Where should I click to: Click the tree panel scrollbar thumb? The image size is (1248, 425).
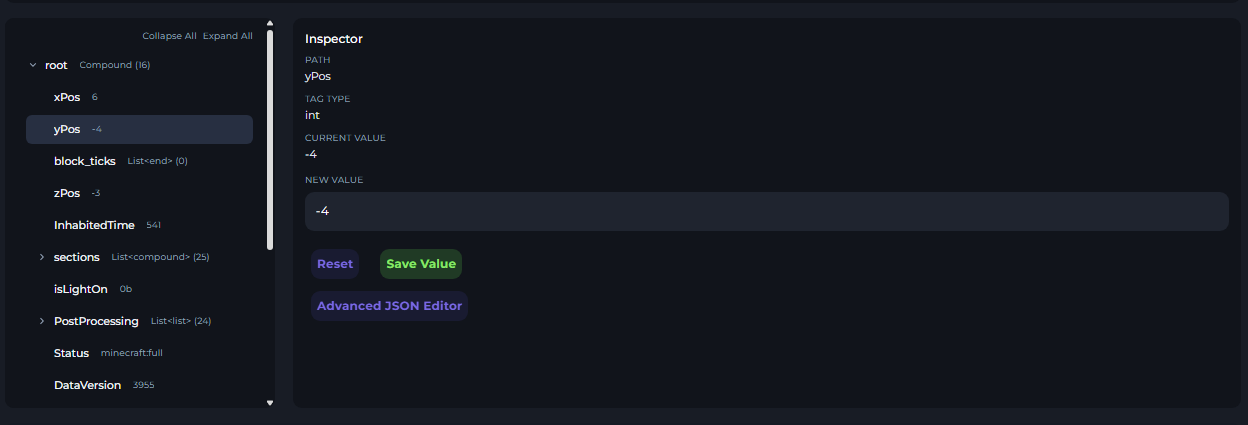pos(270,140)
